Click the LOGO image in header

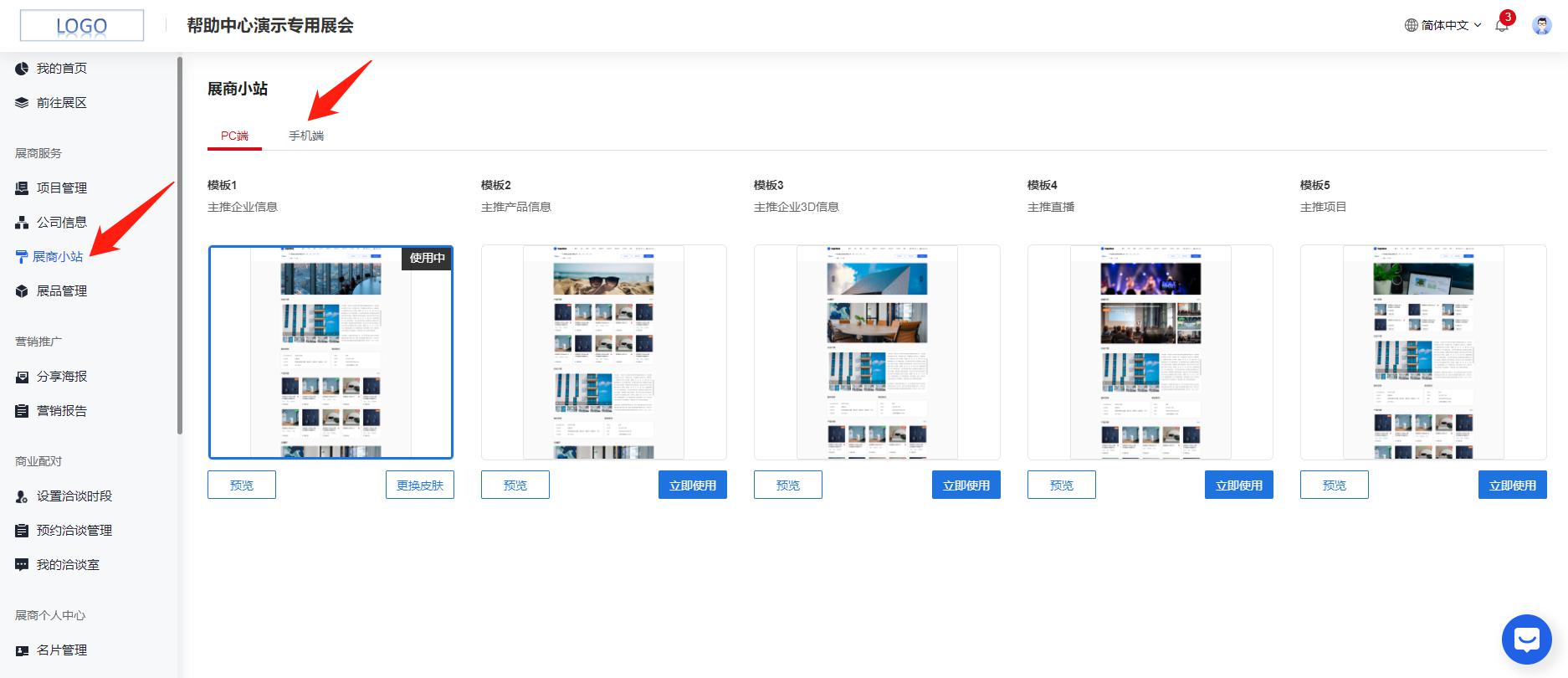tap(82, 26)
